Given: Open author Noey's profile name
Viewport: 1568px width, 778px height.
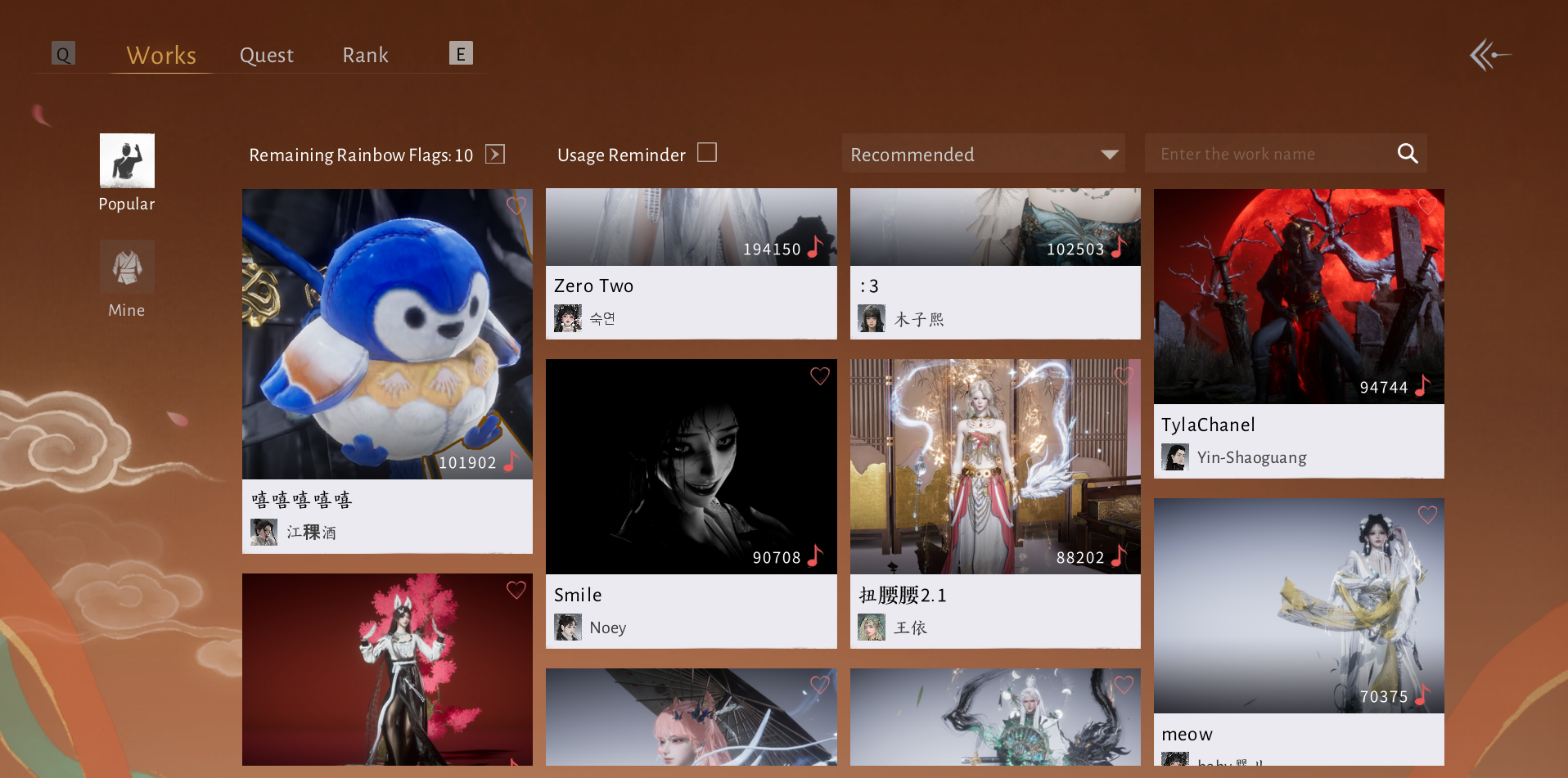Looking at the screenshot, I should click(x=608, y=627).
